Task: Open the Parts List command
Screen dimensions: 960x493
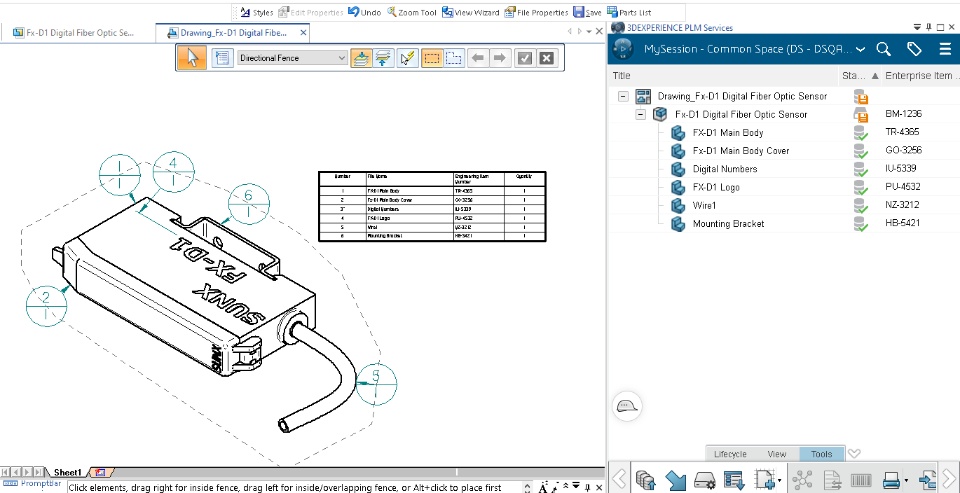Action: click(x=629, y=12)
